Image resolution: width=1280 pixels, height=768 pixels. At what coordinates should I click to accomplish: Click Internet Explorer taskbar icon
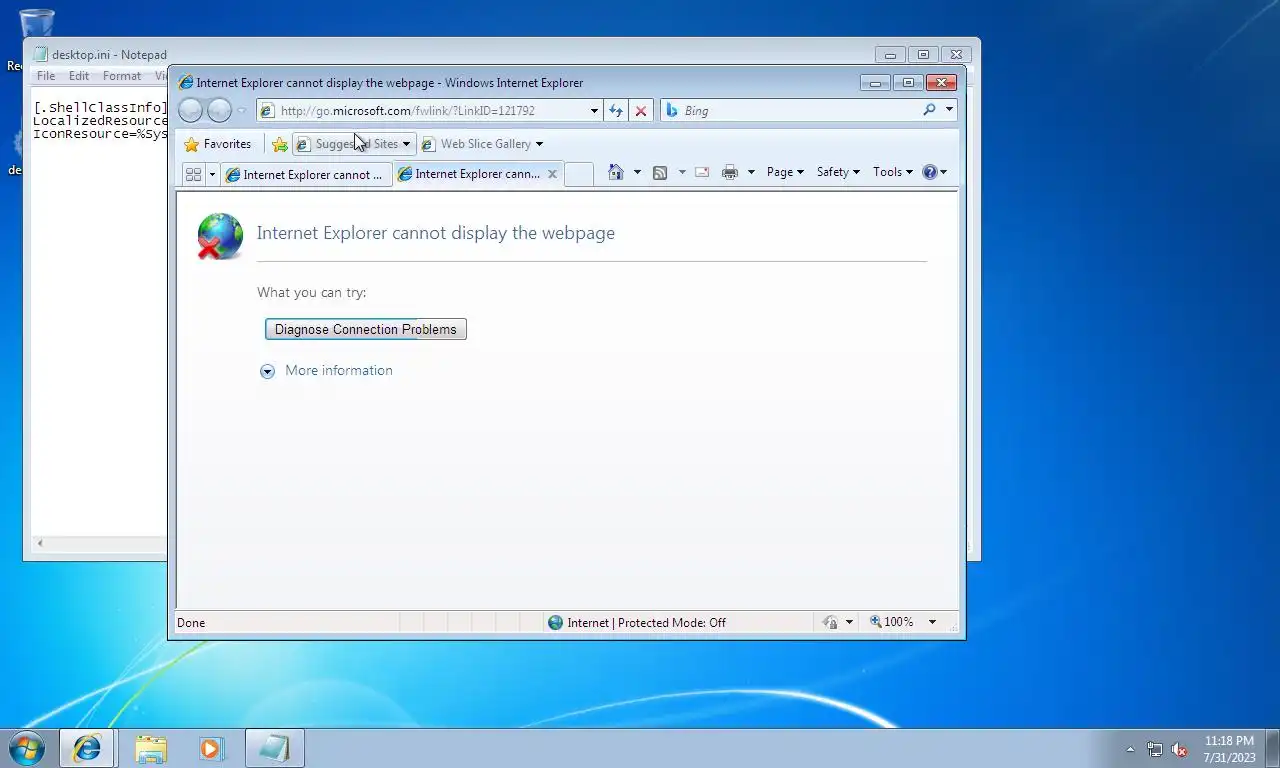(88, 748)
